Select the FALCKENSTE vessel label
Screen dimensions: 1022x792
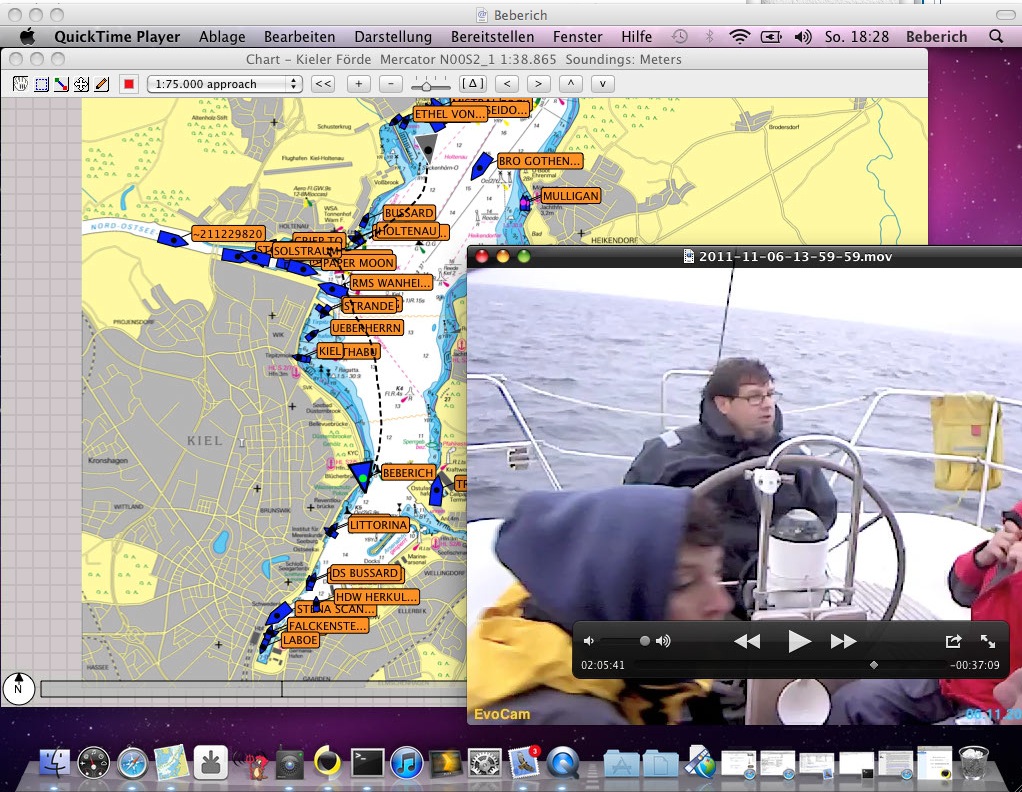pyautogui.click(x=328, y=626)
